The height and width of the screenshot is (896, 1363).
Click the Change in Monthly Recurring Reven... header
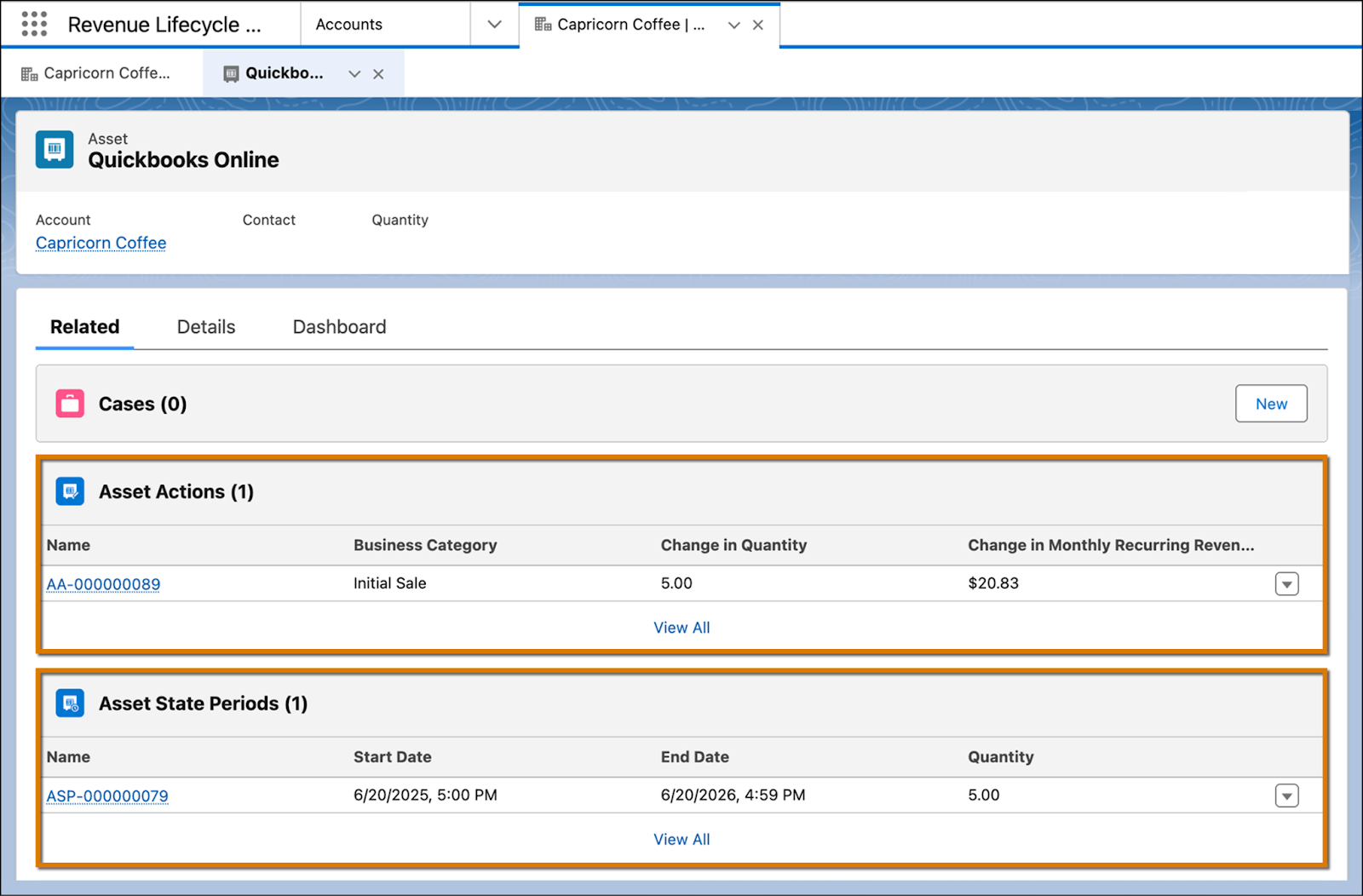point(1111,545)
